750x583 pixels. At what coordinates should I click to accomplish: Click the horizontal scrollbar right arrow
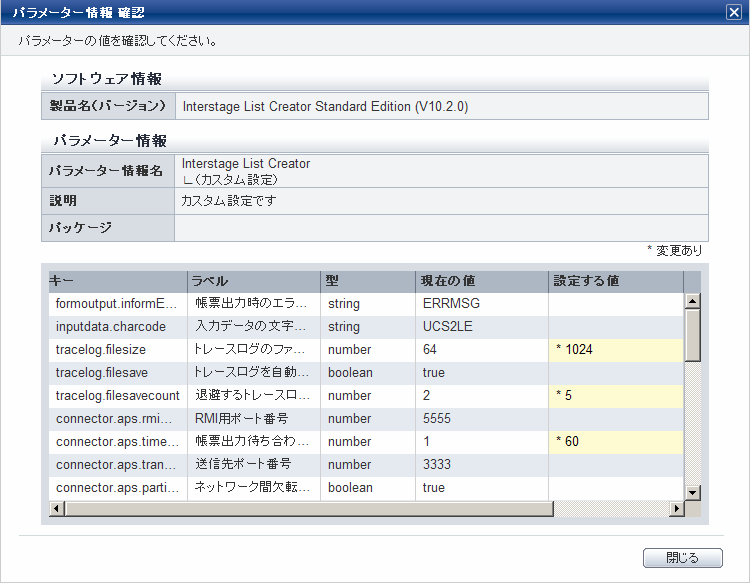tap(676, 508)
